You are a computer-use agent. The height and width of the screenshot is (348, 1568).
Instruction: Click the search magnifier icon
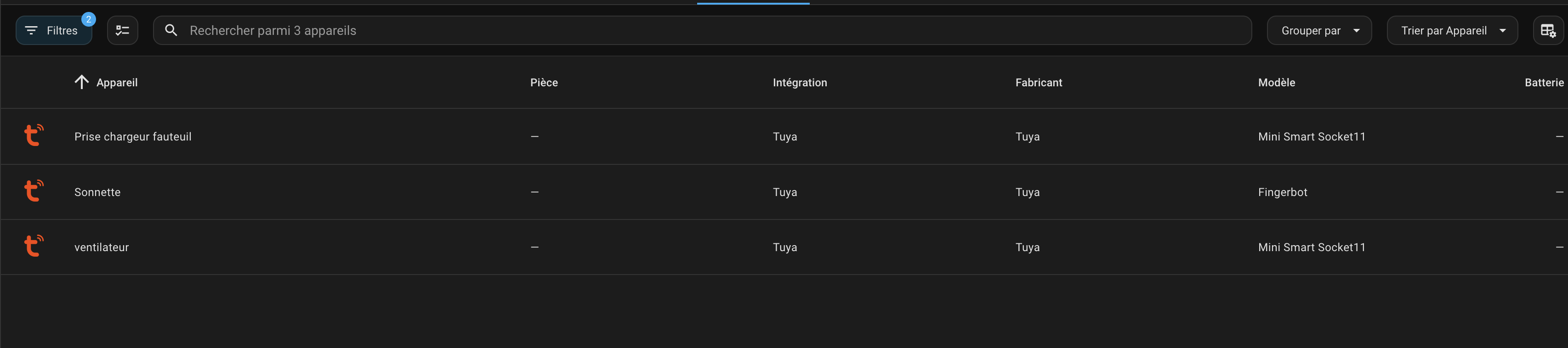(171, 30)
